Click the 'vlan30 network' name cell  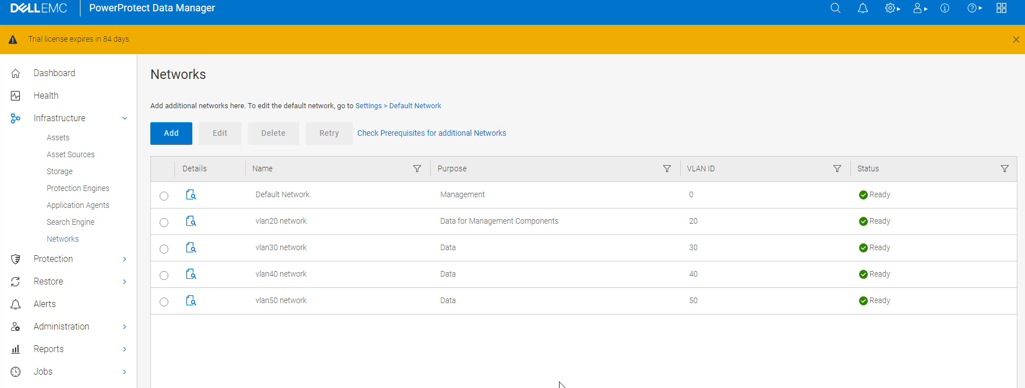click(281, 248)
